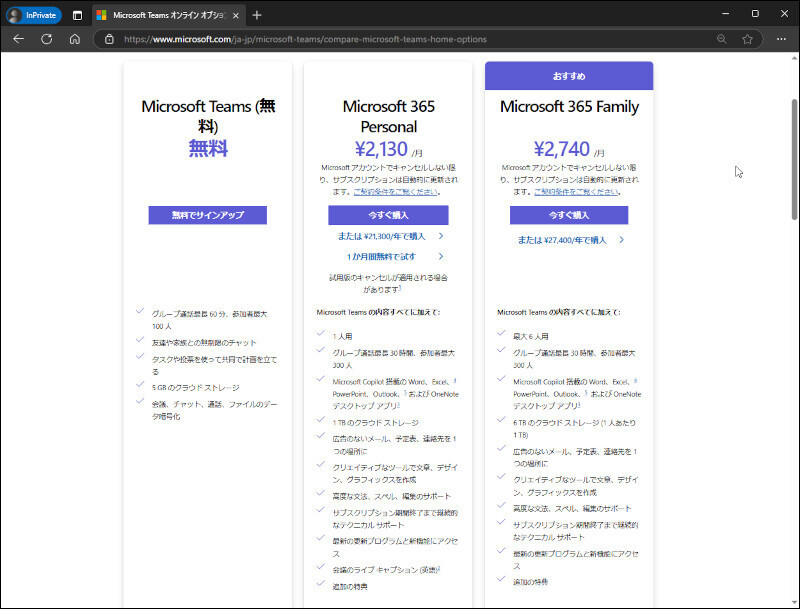Click footnote superscript after 試用版のキャンセル text
Screen dimensions: 800x609
coord(400,288)
